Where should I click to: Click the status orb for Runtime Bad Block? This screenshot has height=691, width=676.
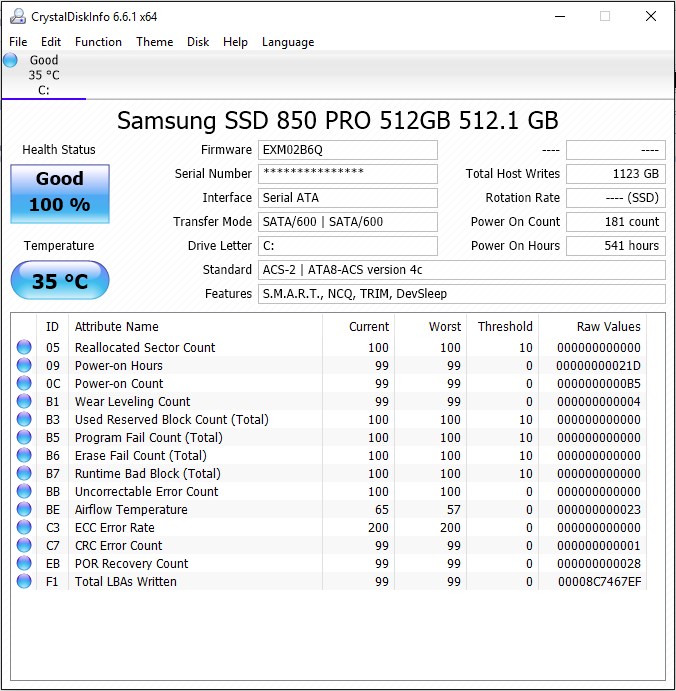(x=24, y=473)
